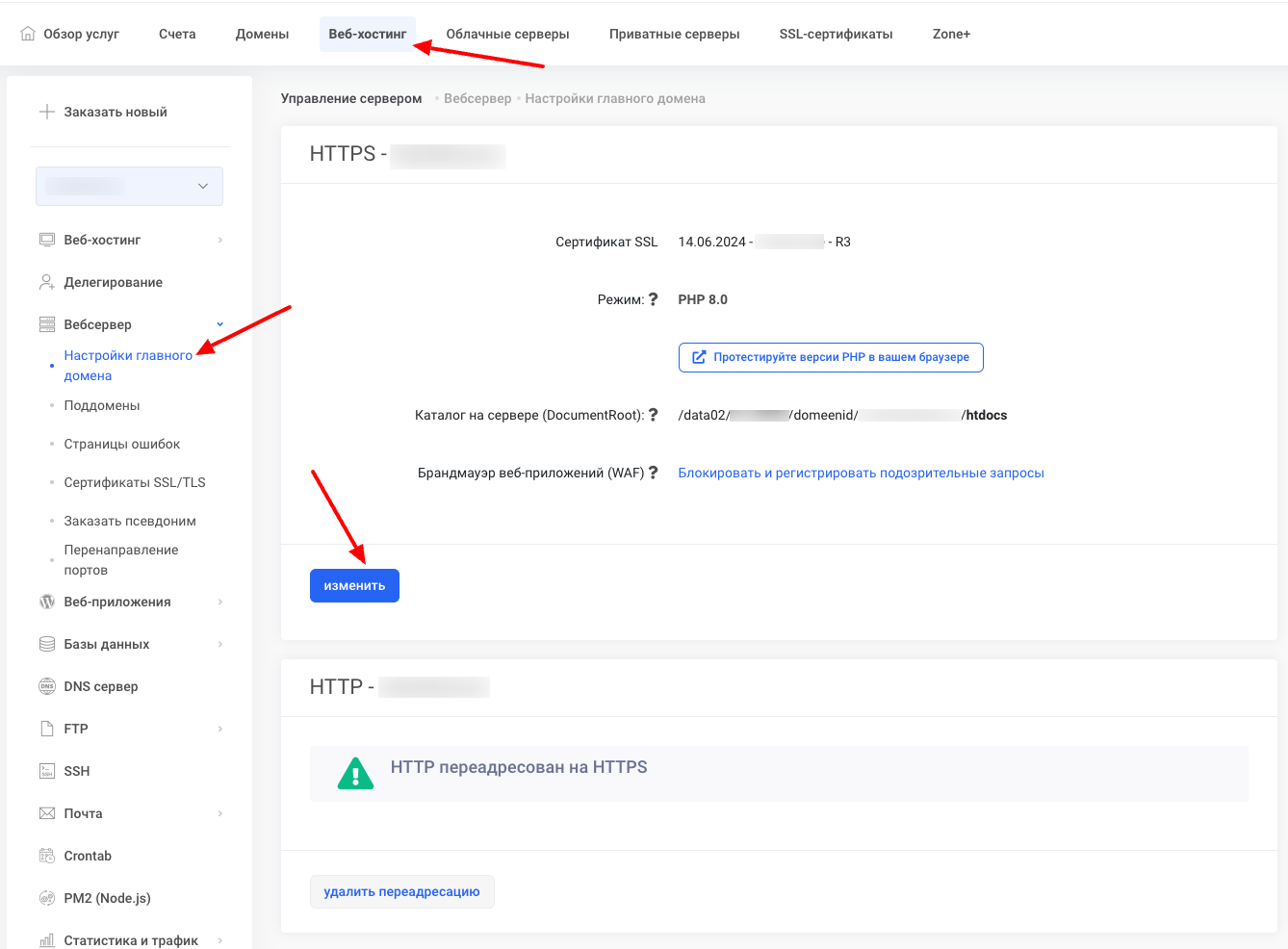Image resolution: width=1288 pixels, height=949 pixels.
Task: Click the DNS сервер globe icon
Action: pyautogui.click(x=46, y=686)
